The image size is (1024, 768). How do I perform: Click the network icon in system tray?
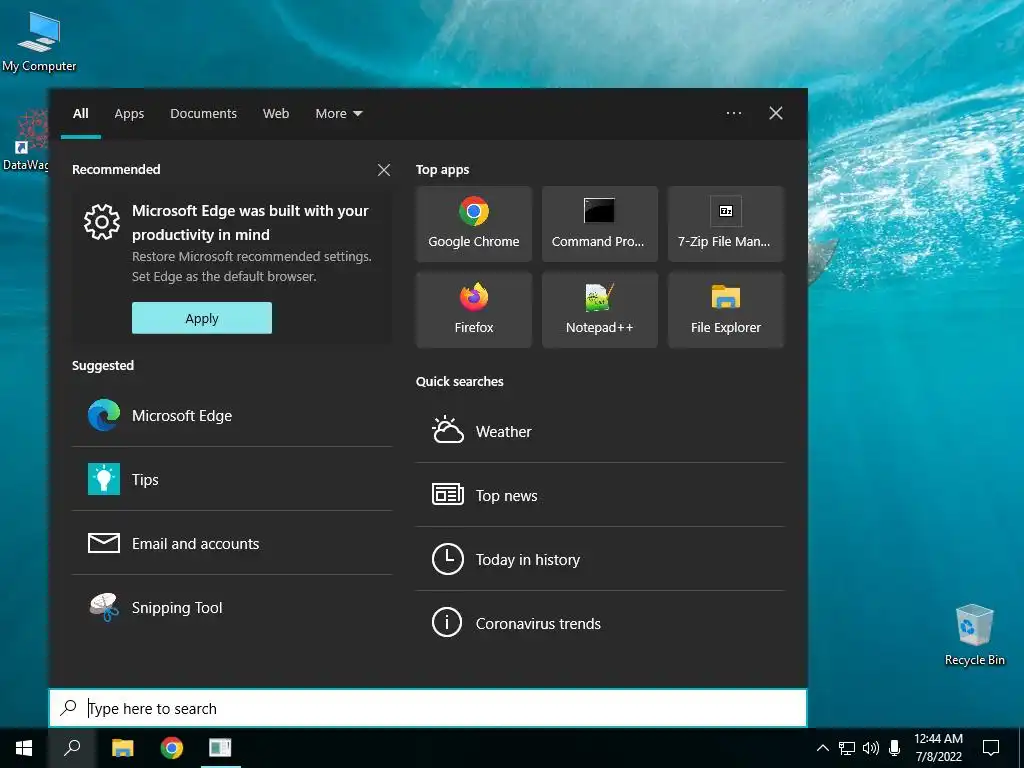[x=847, y=748]
